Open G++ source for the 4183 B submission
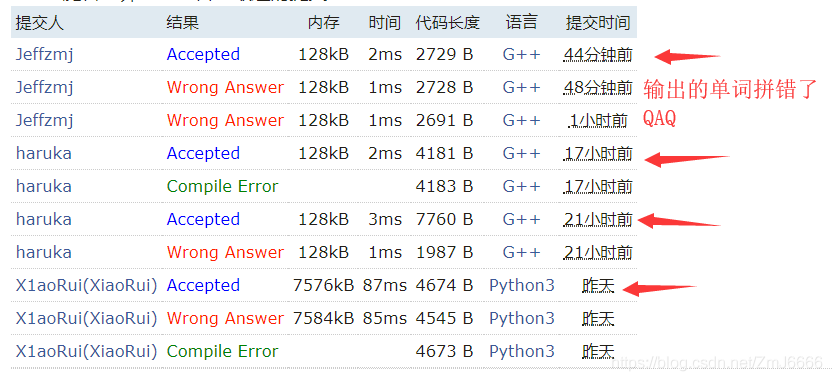Screen dimensions: 832x381 click(x=522, y=186)
